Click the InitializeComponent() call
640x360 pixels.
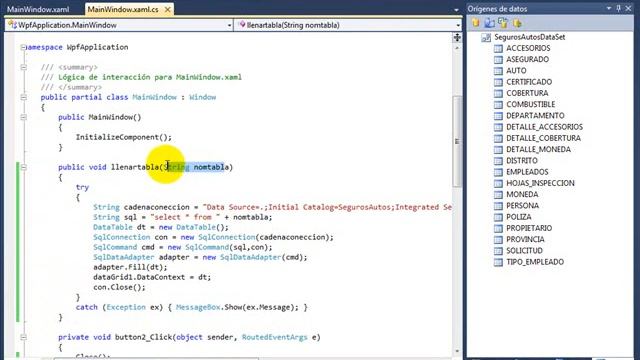coord(124,137)
